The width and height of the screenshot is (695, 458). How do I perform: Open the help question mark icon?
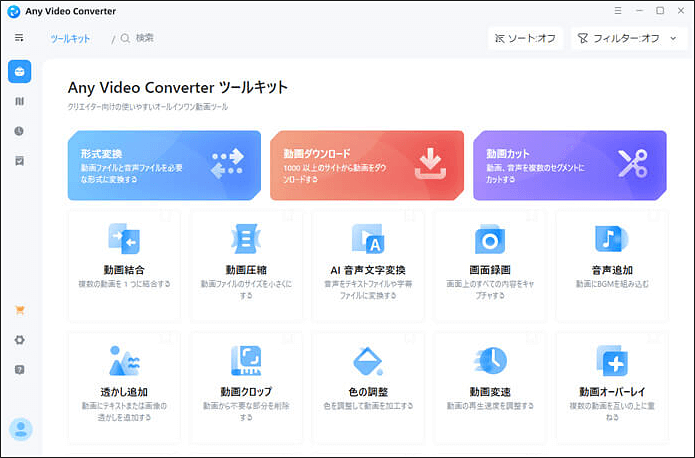point(20,370)
